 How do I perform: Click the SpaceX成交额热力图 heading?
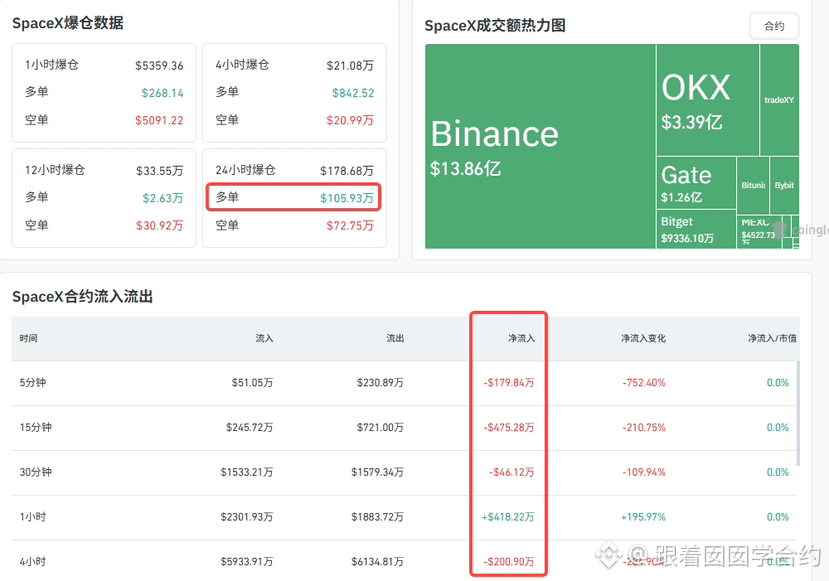[x=495, y=25]
